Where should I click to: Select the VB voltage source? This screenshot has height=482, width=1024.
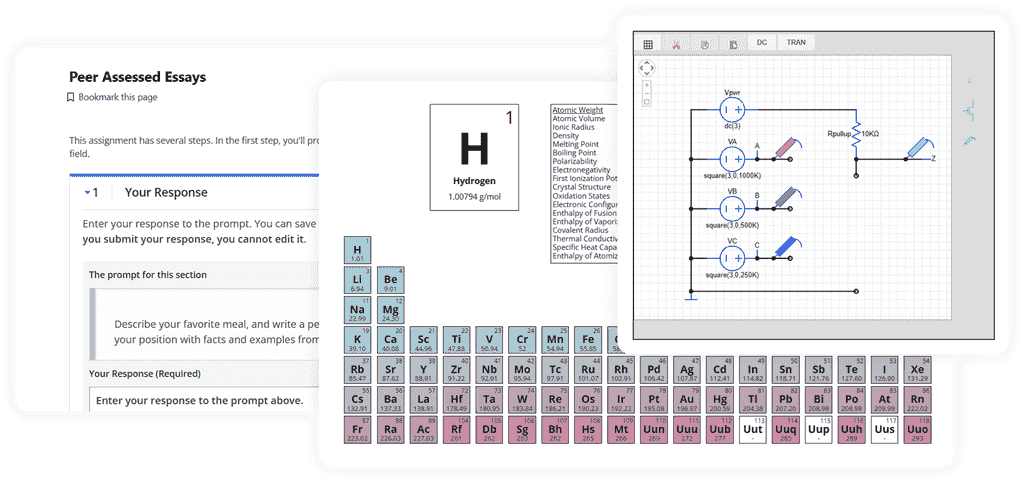(x=733, y=208)
